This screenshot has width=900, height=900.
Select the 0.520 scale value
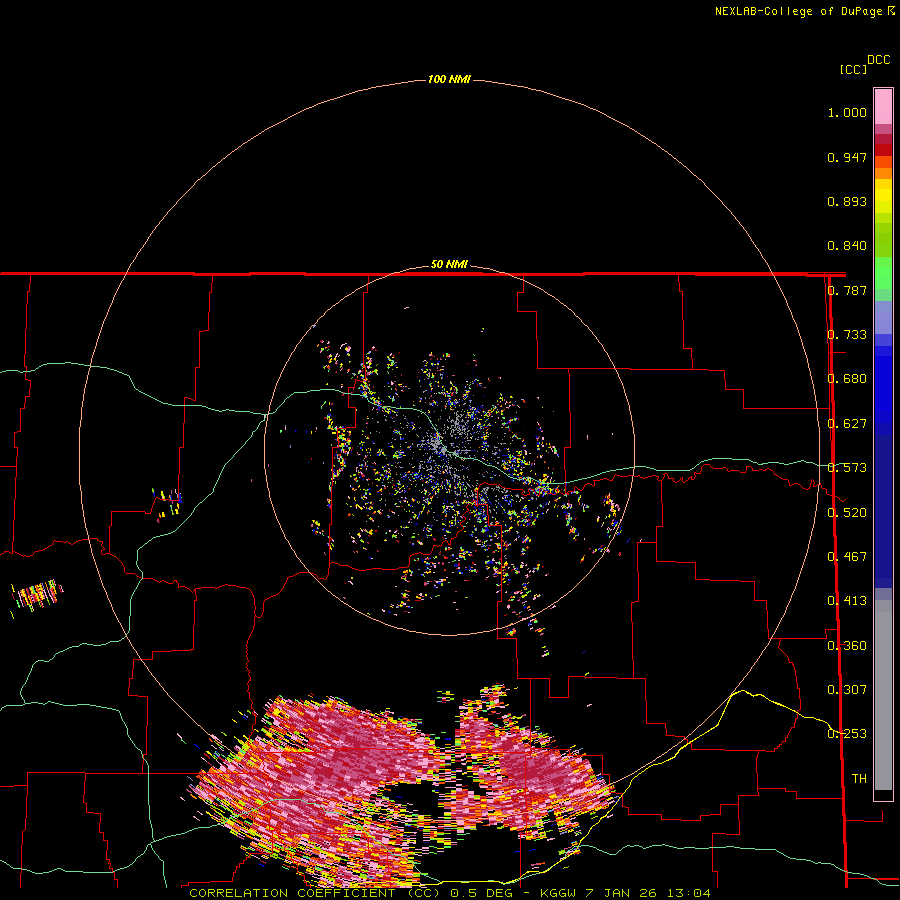[847, 512]
